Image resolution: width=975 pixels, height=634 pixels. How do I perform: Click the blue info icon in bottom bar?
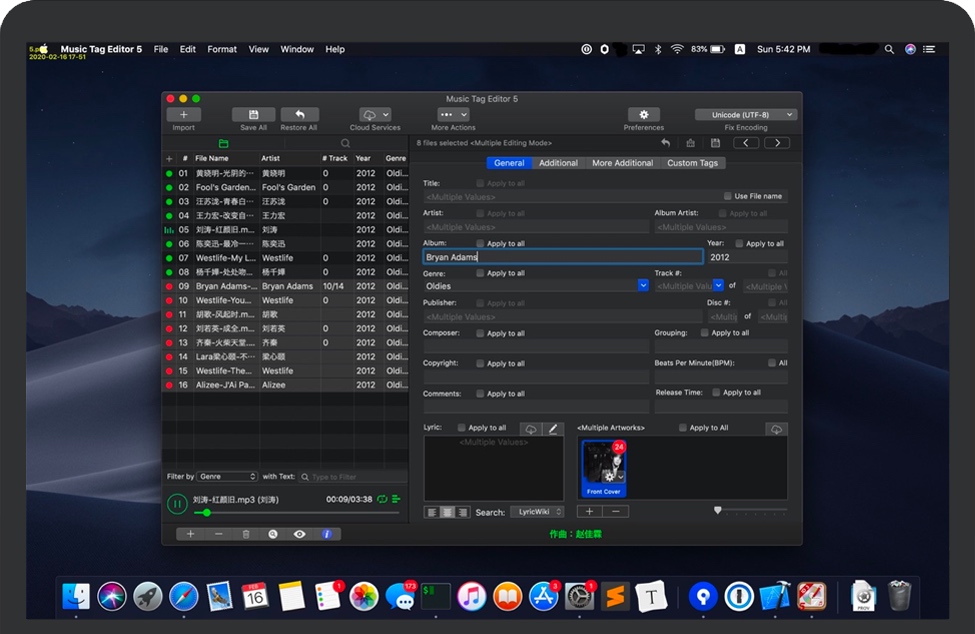click(326, 534)
